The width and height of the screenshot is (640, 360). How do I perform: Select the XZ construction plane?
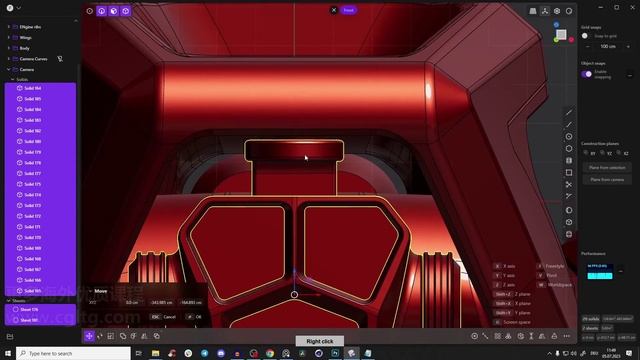point(623,153)
